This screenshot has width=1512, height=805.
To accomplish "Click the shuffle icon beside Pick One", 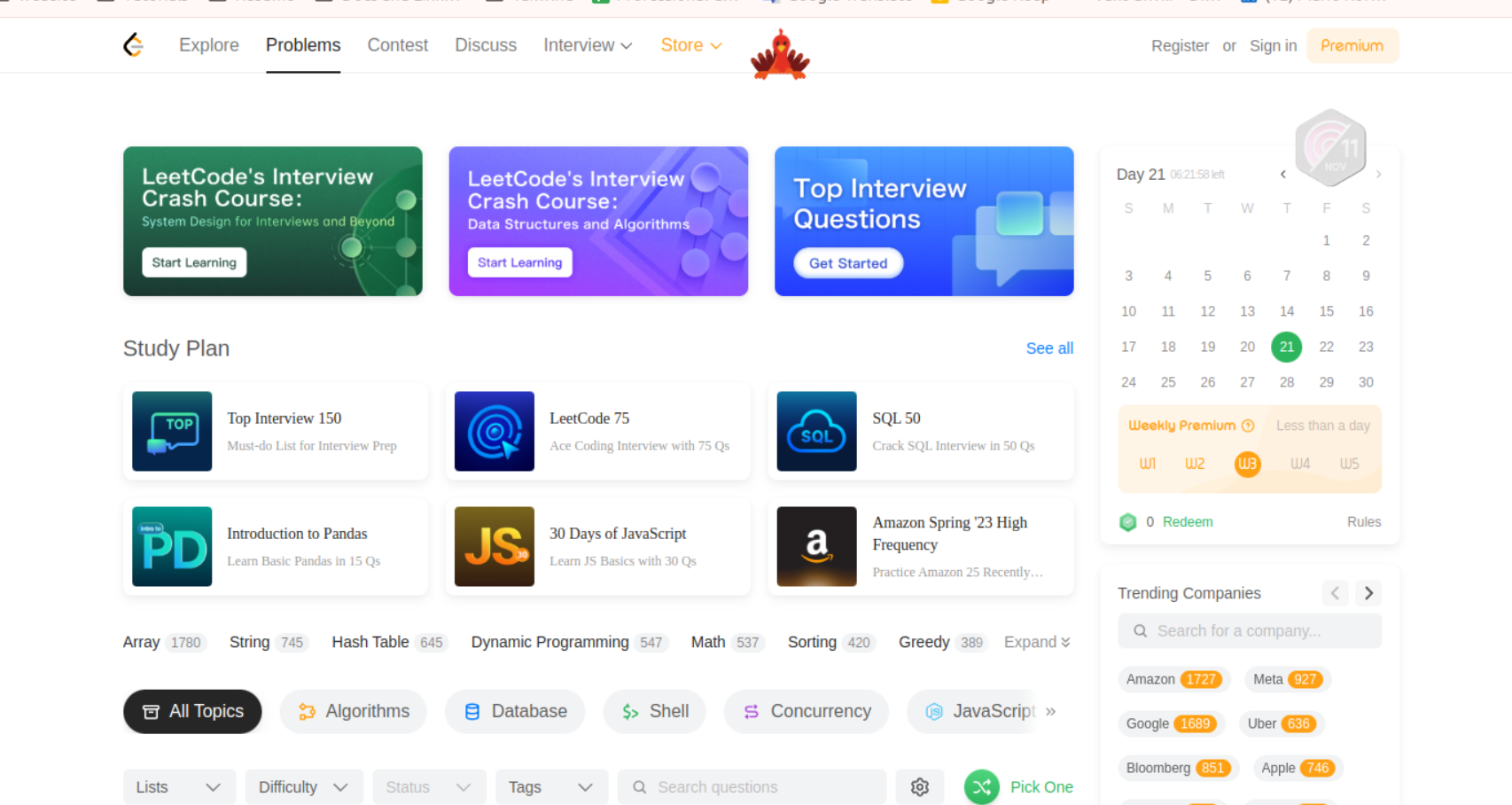I will coord(981,786).
